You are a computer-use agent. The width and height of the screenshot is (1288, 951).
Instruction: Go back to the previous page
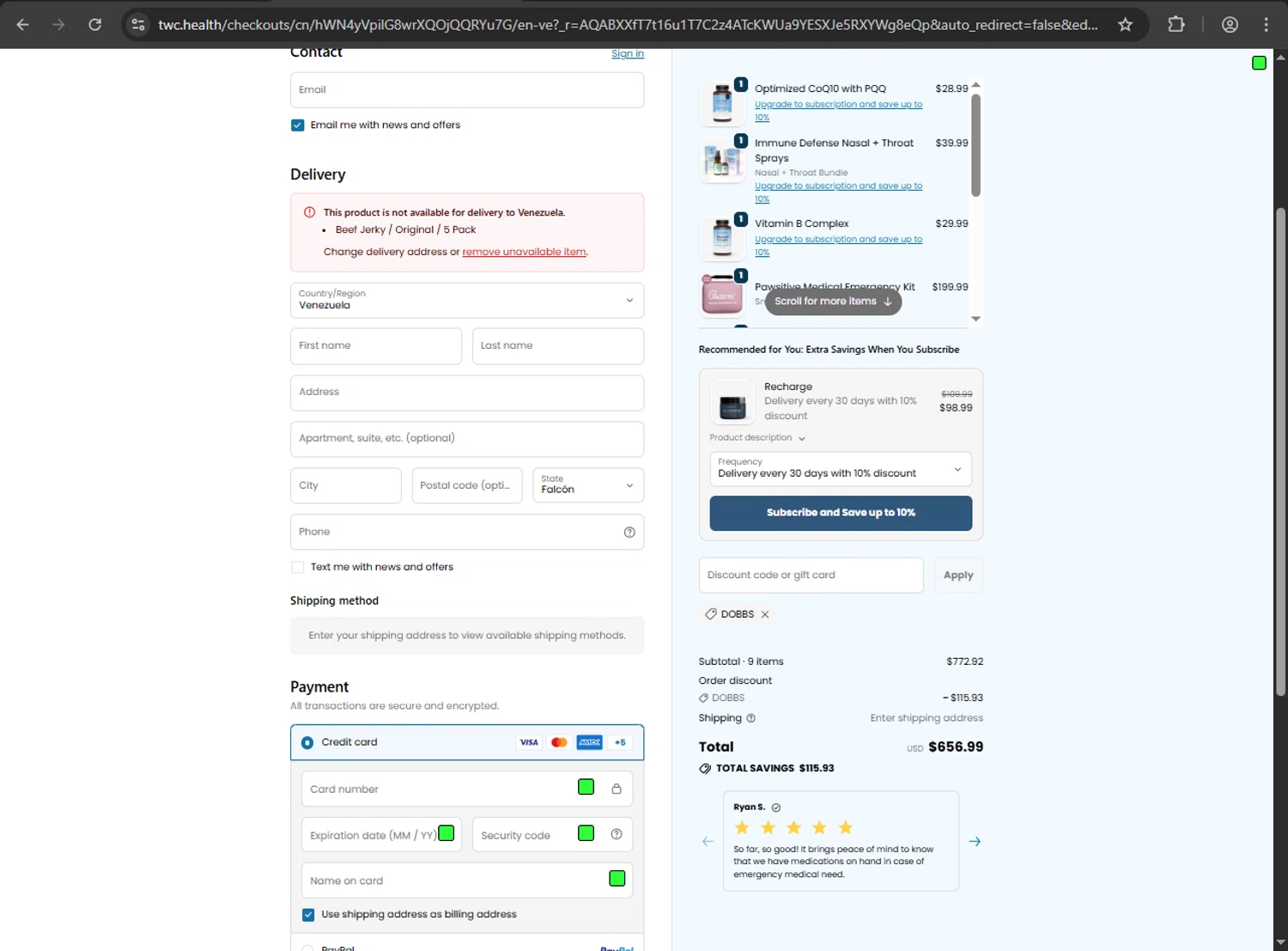point(23,25)
